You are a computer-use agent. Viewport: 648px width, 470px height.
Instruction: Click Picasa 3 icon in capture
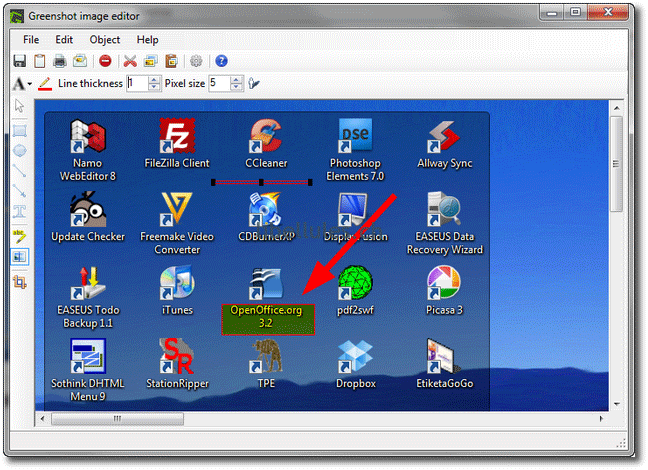(x=444, y=282)
